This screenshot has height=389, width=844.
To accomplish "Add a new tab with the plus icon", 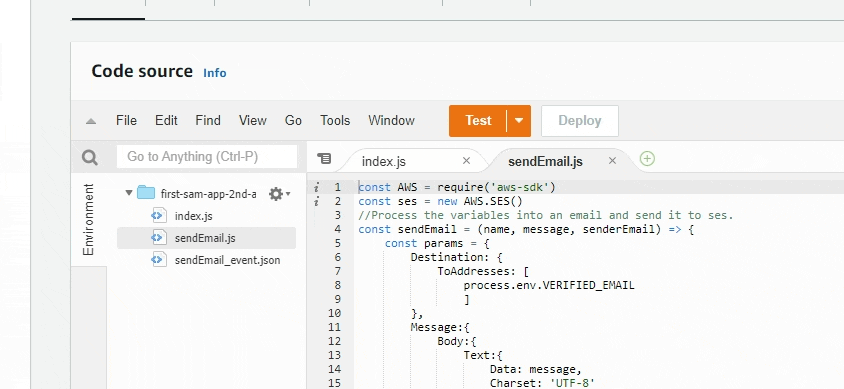I will click(648, 159).
